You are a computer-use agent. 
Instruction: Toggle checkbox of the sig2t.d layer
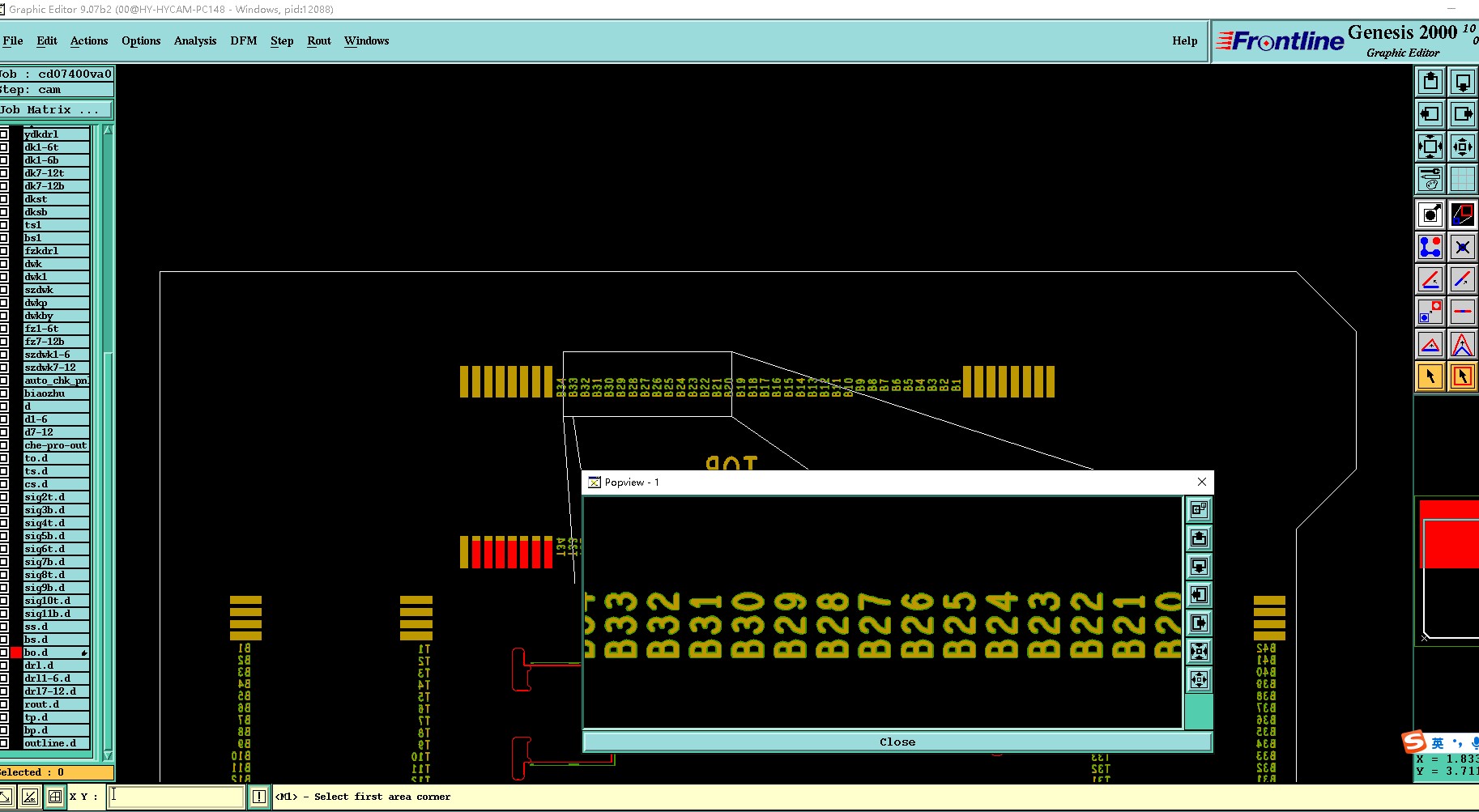pyautogui.click(x=4, y=497)
